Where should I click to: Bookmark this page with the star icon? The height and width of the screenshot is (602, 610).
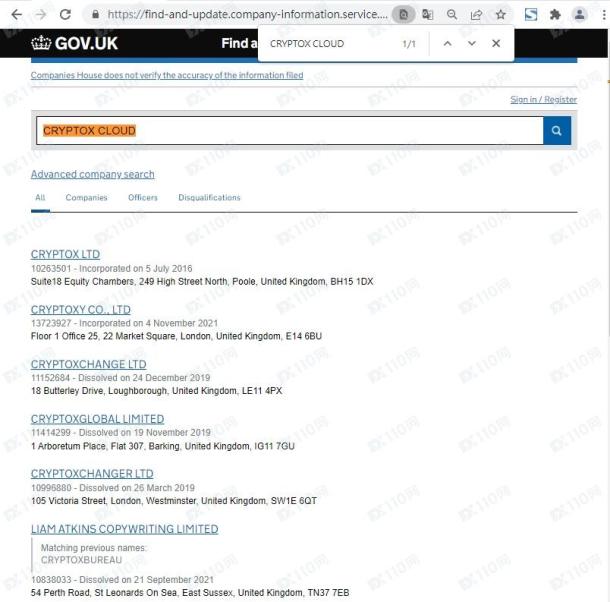point(501,15)
